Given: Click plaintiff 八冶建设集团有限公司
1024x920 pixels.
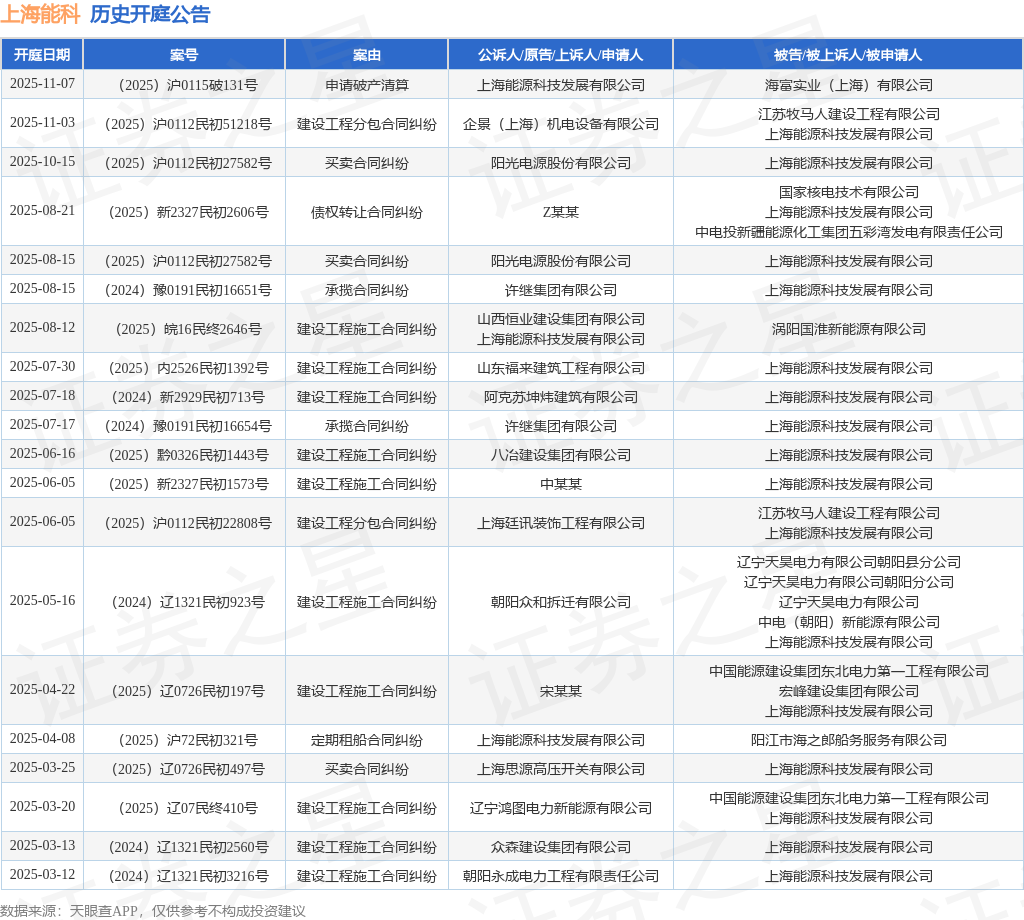Looking at the screenshot, I should 560,455.
